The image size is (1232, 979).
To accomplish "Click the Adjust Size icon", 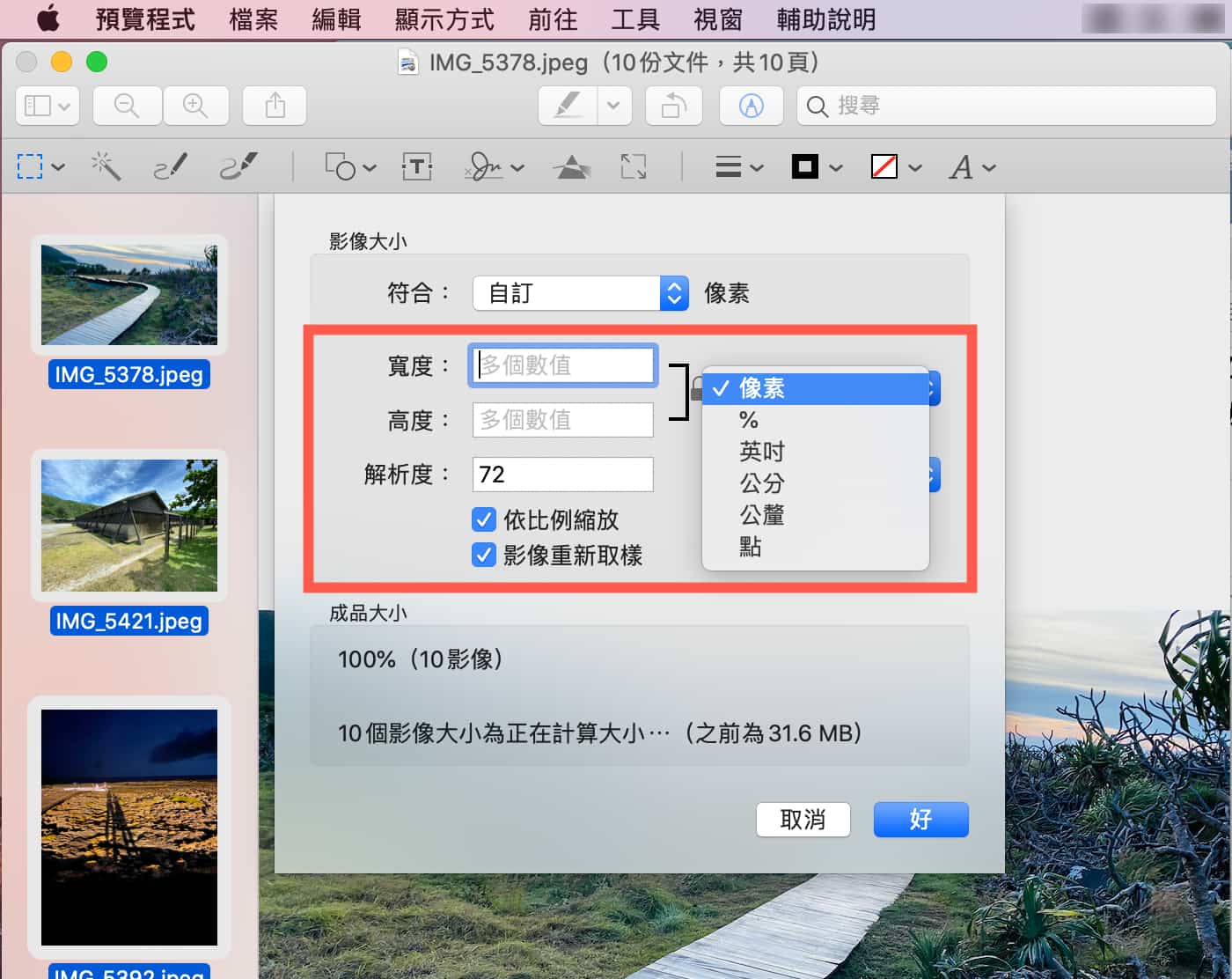I will point(634,166).
